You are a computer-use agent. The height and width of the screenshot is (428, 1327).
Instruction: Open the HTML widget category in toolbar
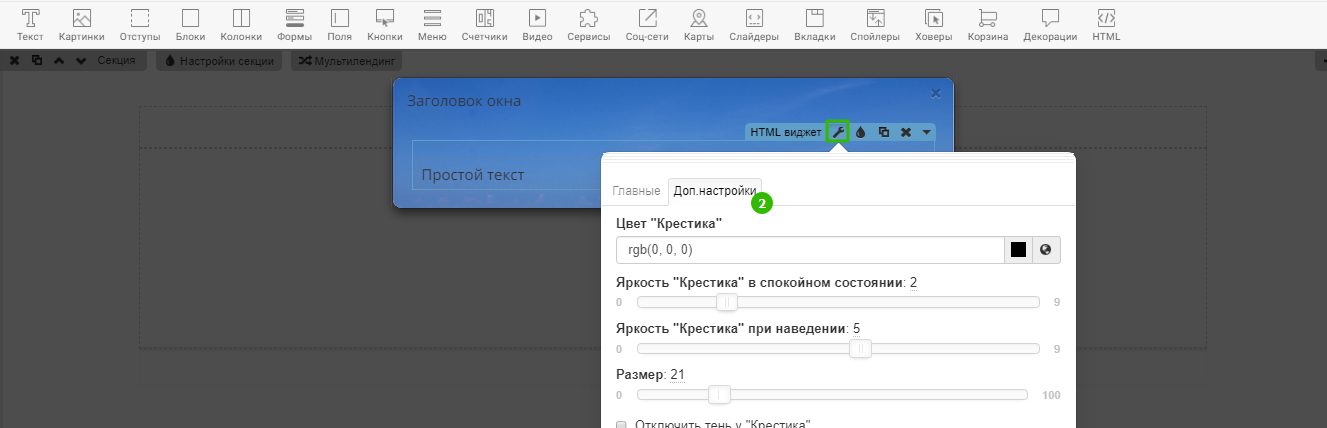point(1106,25)
